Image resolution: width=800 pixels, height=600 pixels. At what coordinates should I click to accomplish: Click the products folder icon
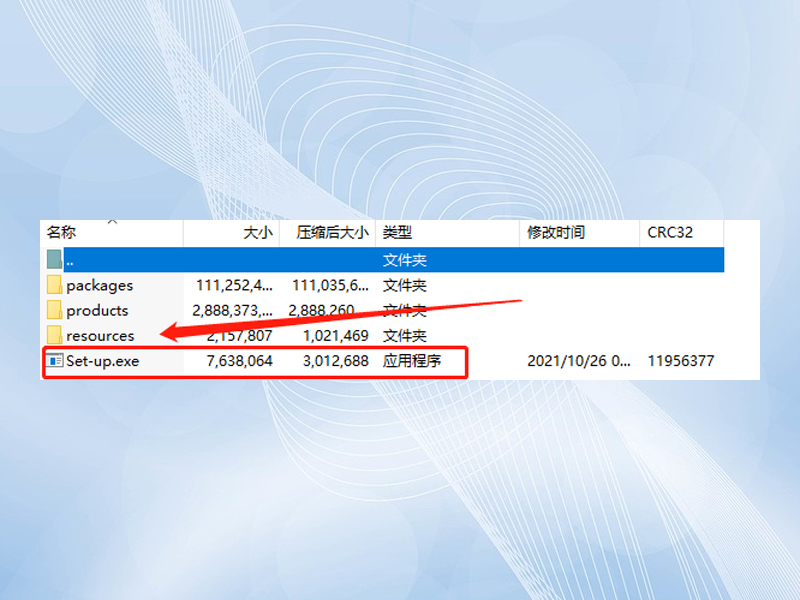tap(54, 310)
